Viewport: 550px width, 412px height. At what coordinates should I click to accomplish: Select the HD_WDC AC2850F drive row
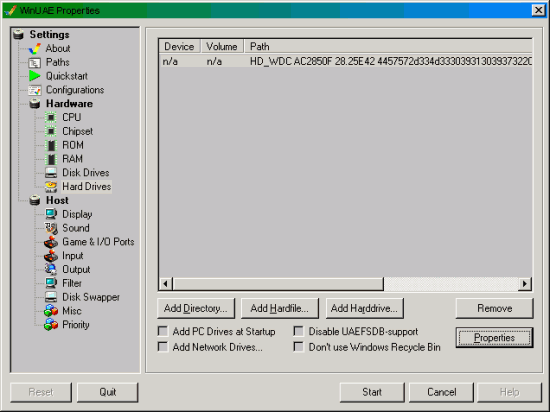point(346,61)
